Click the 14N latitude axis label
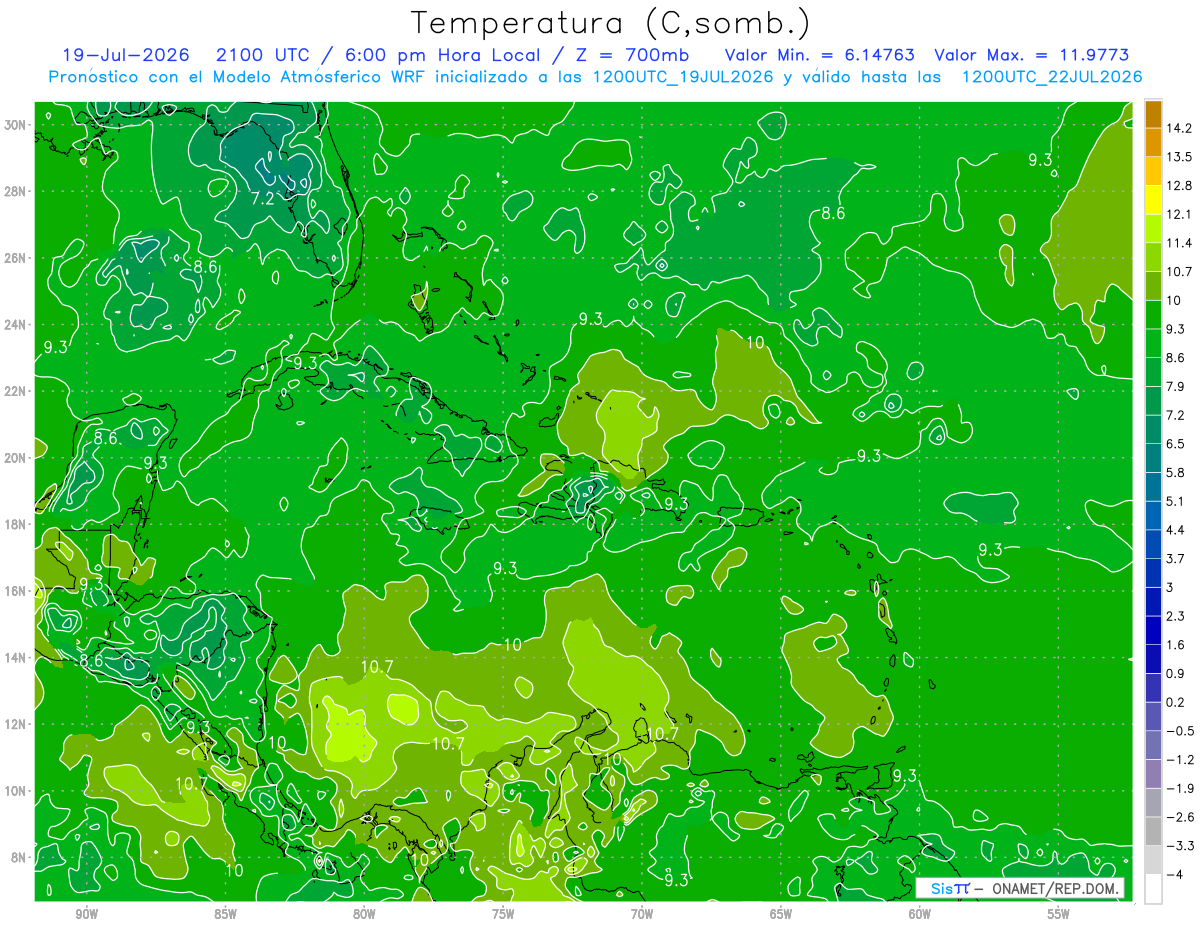The height and width of the screenshot is (927, 1200). (x=16, y=658)
